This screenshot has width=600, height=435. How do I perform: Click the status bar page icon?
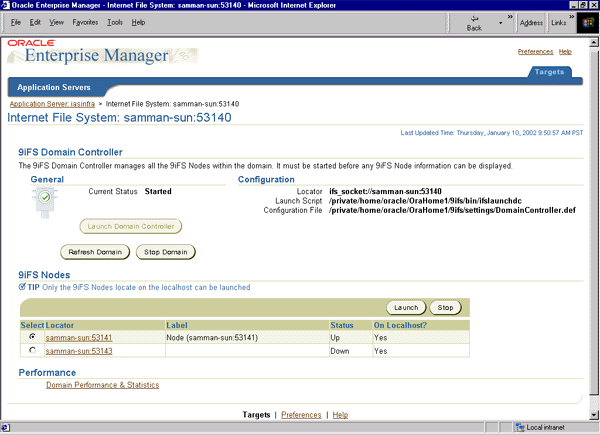click(x=5, y=427)
